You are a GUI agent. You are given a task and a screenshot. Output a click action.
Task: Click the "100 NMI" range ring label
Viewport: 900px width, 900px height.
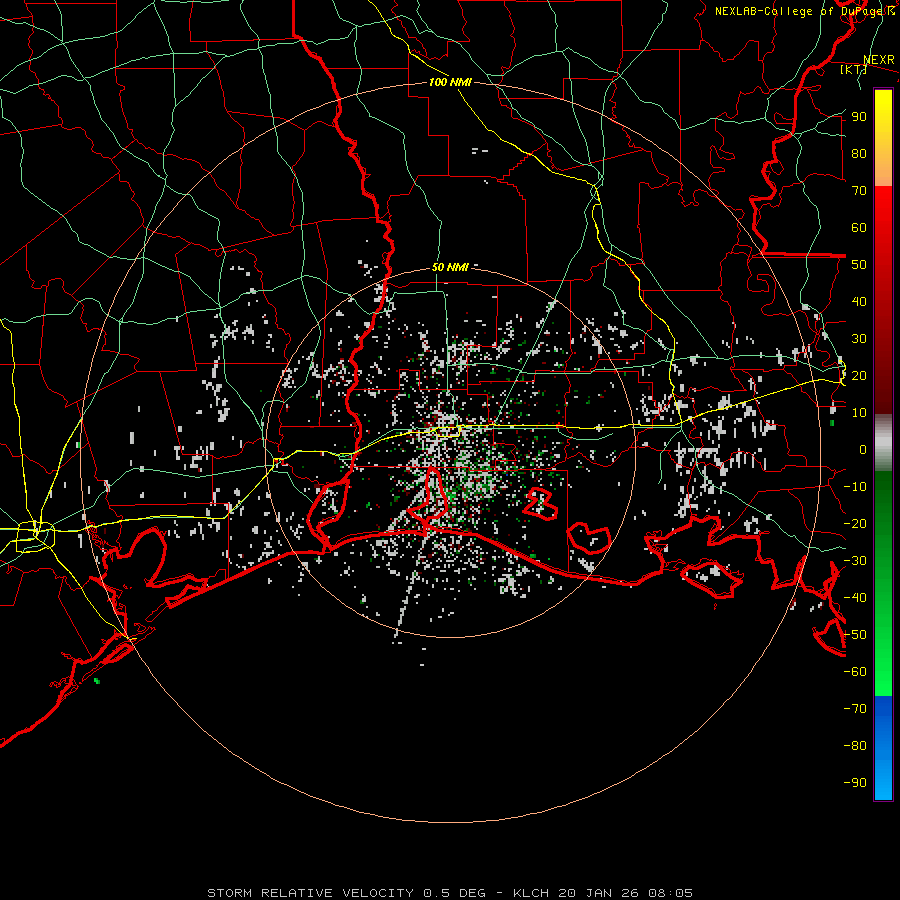pos(450,82)
